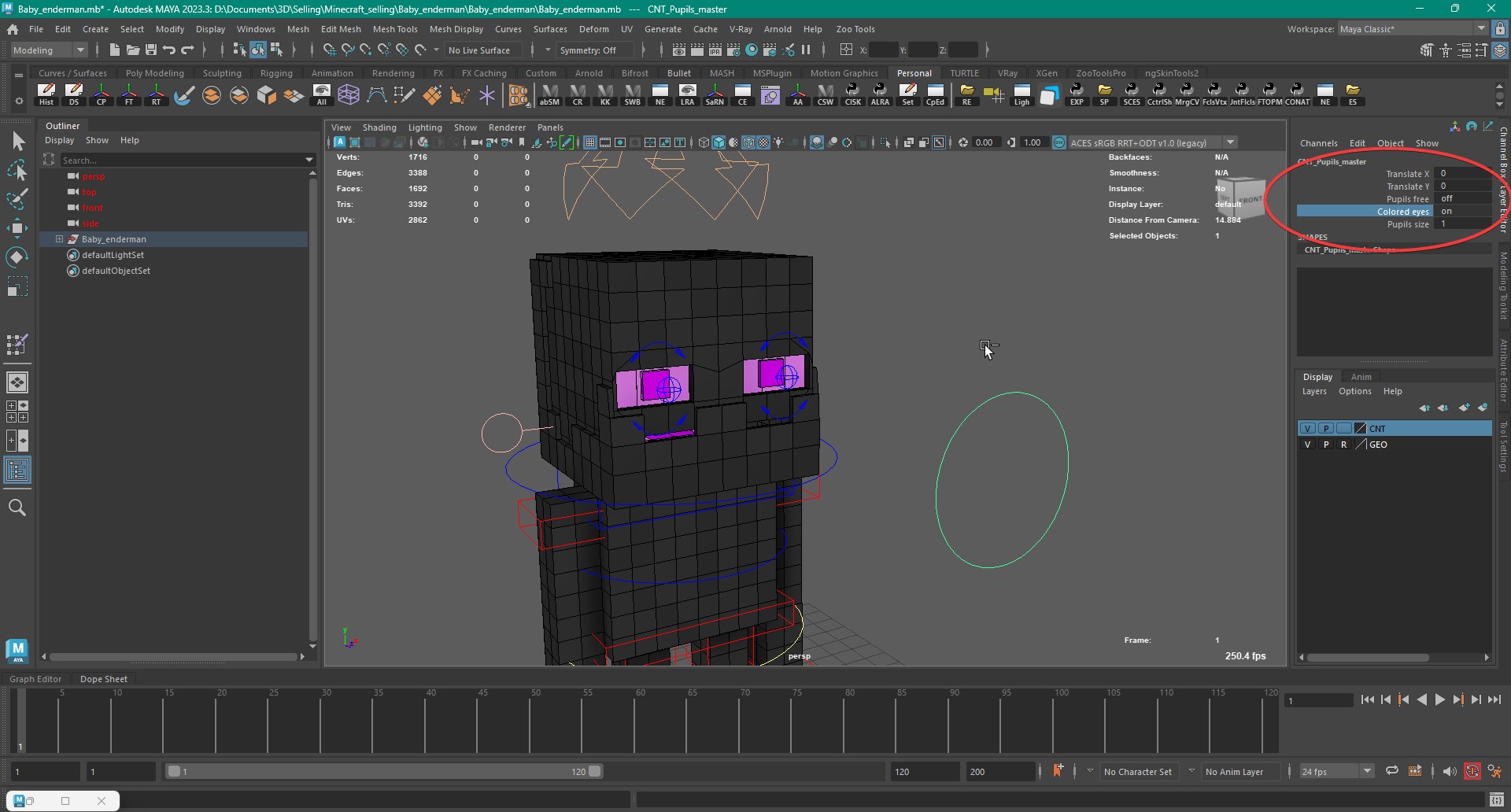
Task: Click Play forwards button
Action: 1440,699
